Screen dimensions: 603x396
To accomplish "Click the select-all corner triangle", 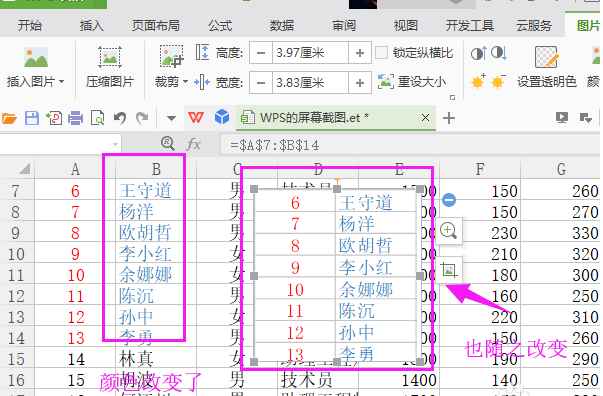I will point(24,168).
